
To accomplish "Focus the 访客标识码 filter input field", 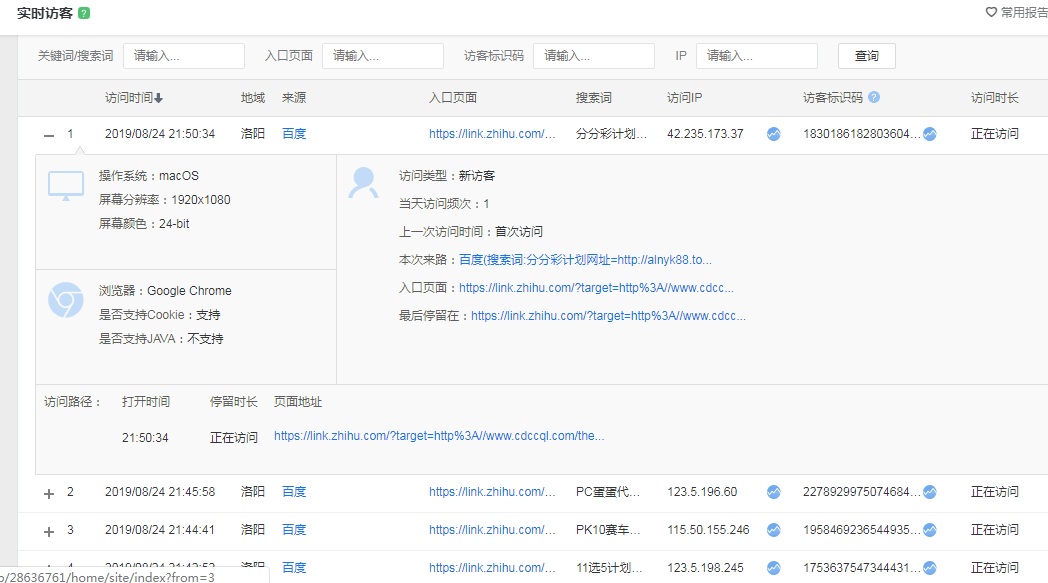I will [594, 56].
